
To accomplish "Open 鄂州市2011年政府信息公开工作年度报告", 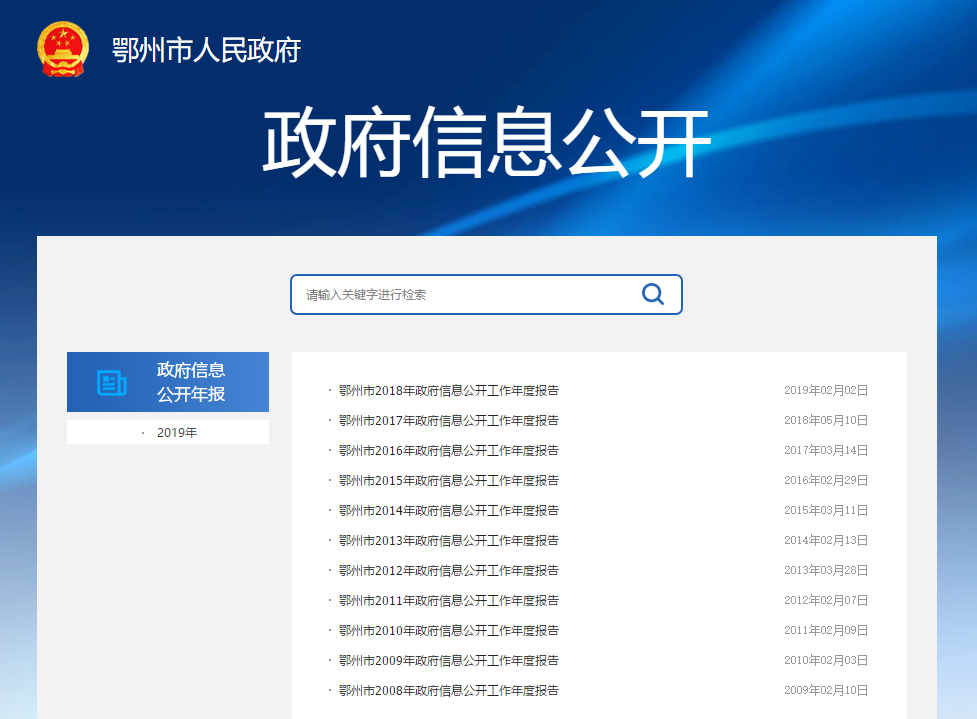I will coord(449,600).
